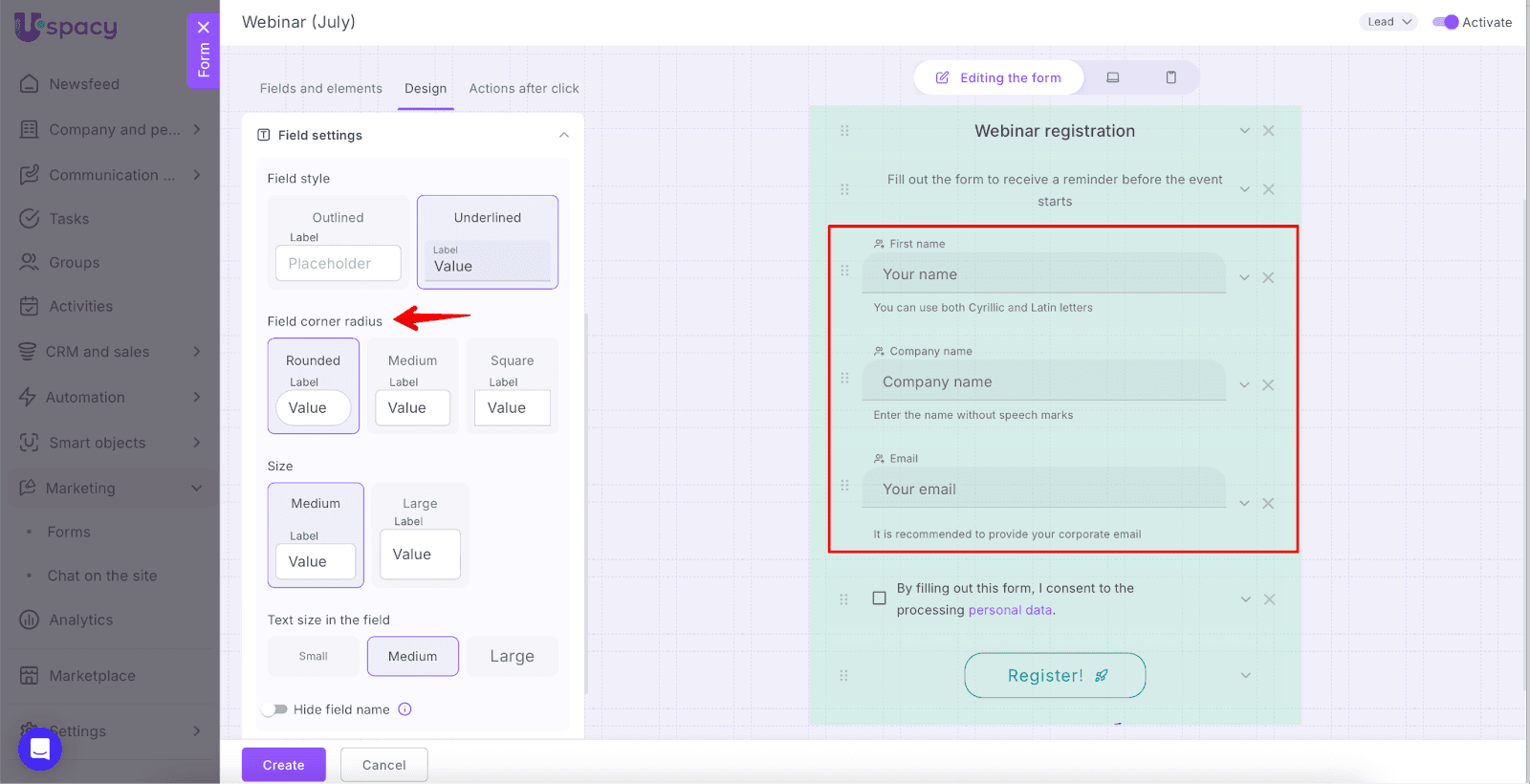Click the desktop preview icon
This screenshot has width=1530, height=784.
1113,77
